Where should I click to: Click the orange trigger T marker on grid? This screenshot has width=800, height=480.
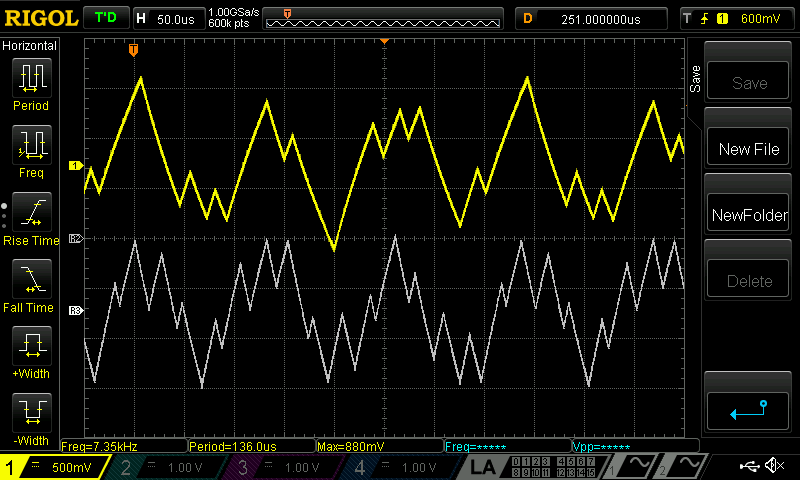click(x=133, y=49)
